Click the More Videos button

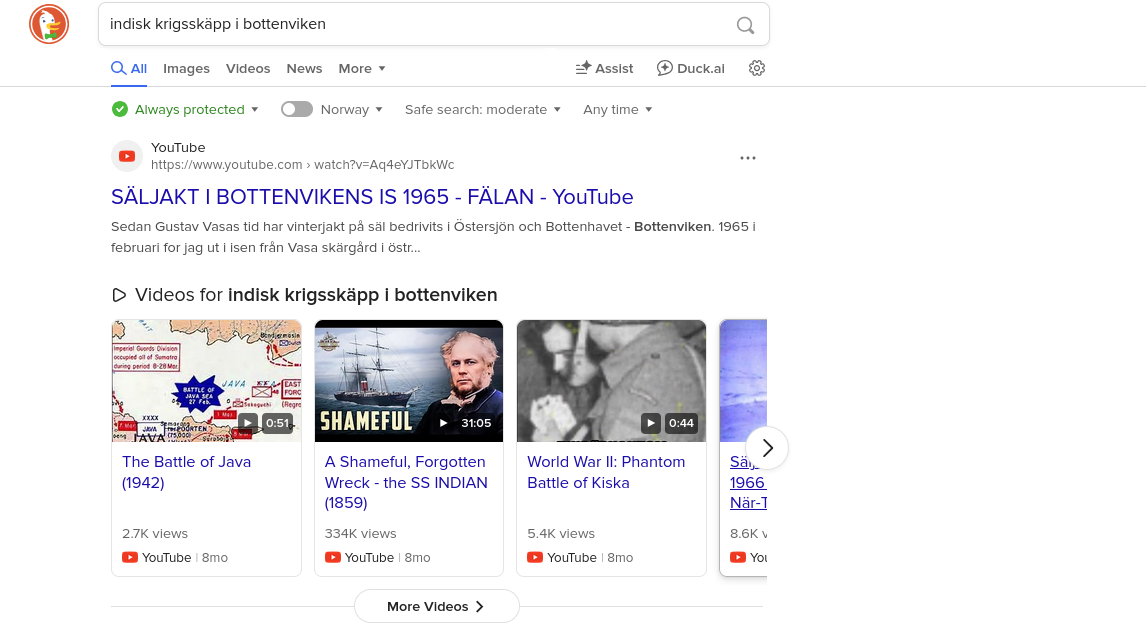pos(436,606)
